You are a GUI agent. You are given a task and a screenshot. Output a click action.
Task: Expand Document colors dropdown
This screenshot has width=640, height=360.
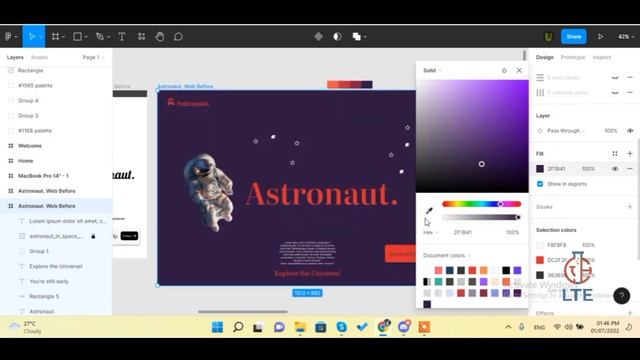pyautogui.click(x=447, y=256)
